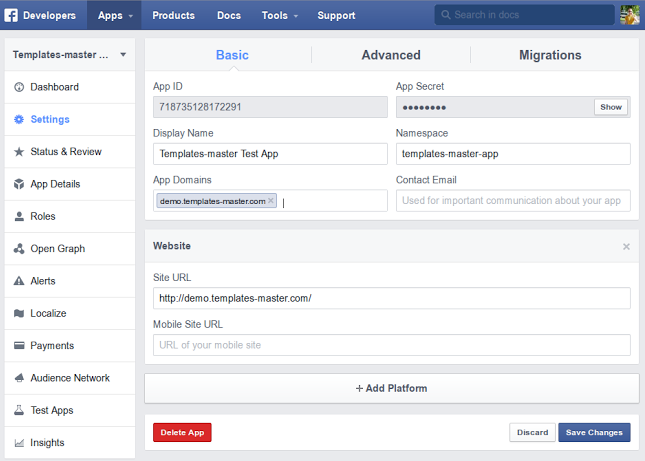
Task: Show the App Secret value
Action: tap(610, 107)
